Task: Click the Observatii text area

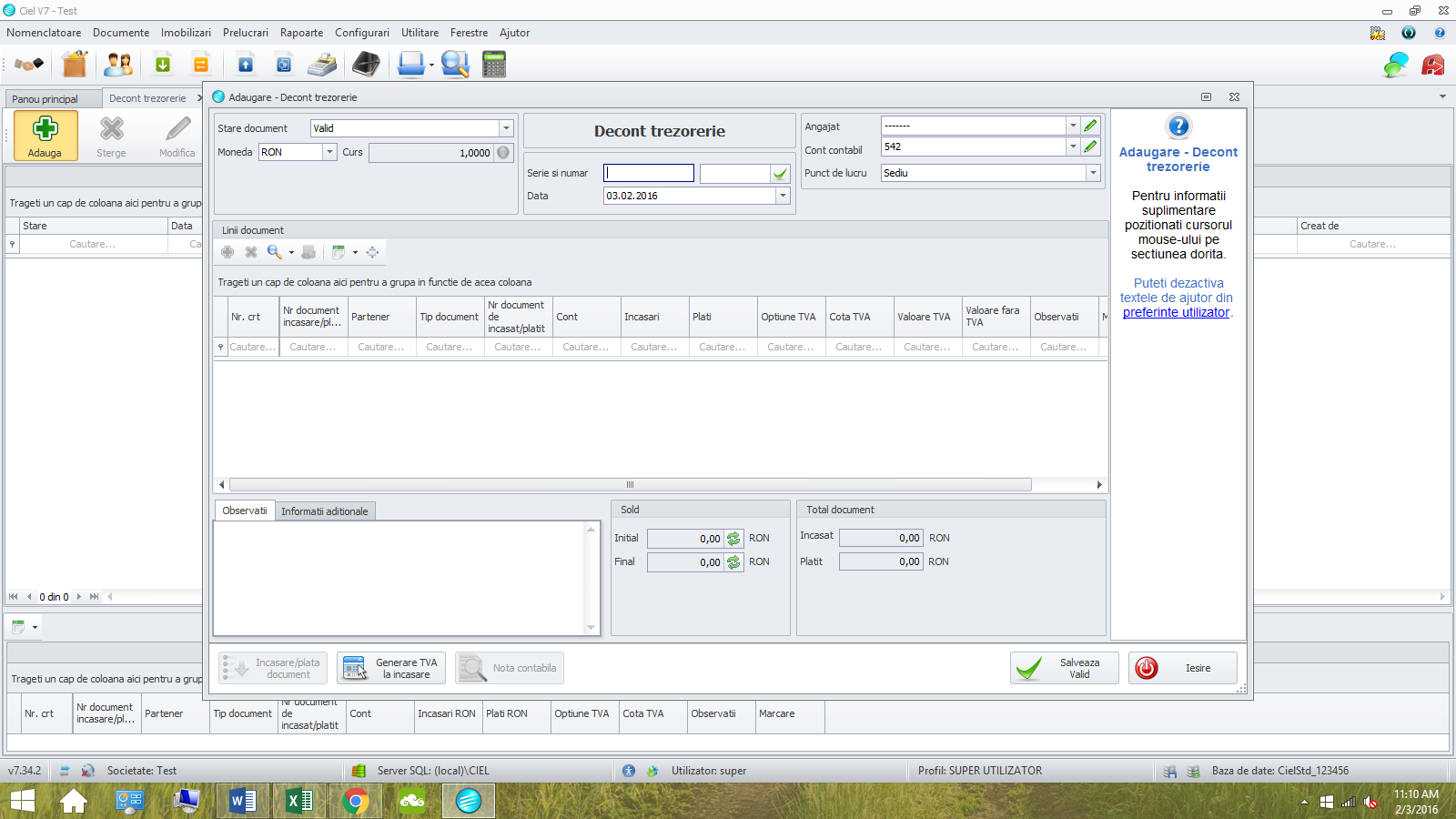Action: point(400,579)
